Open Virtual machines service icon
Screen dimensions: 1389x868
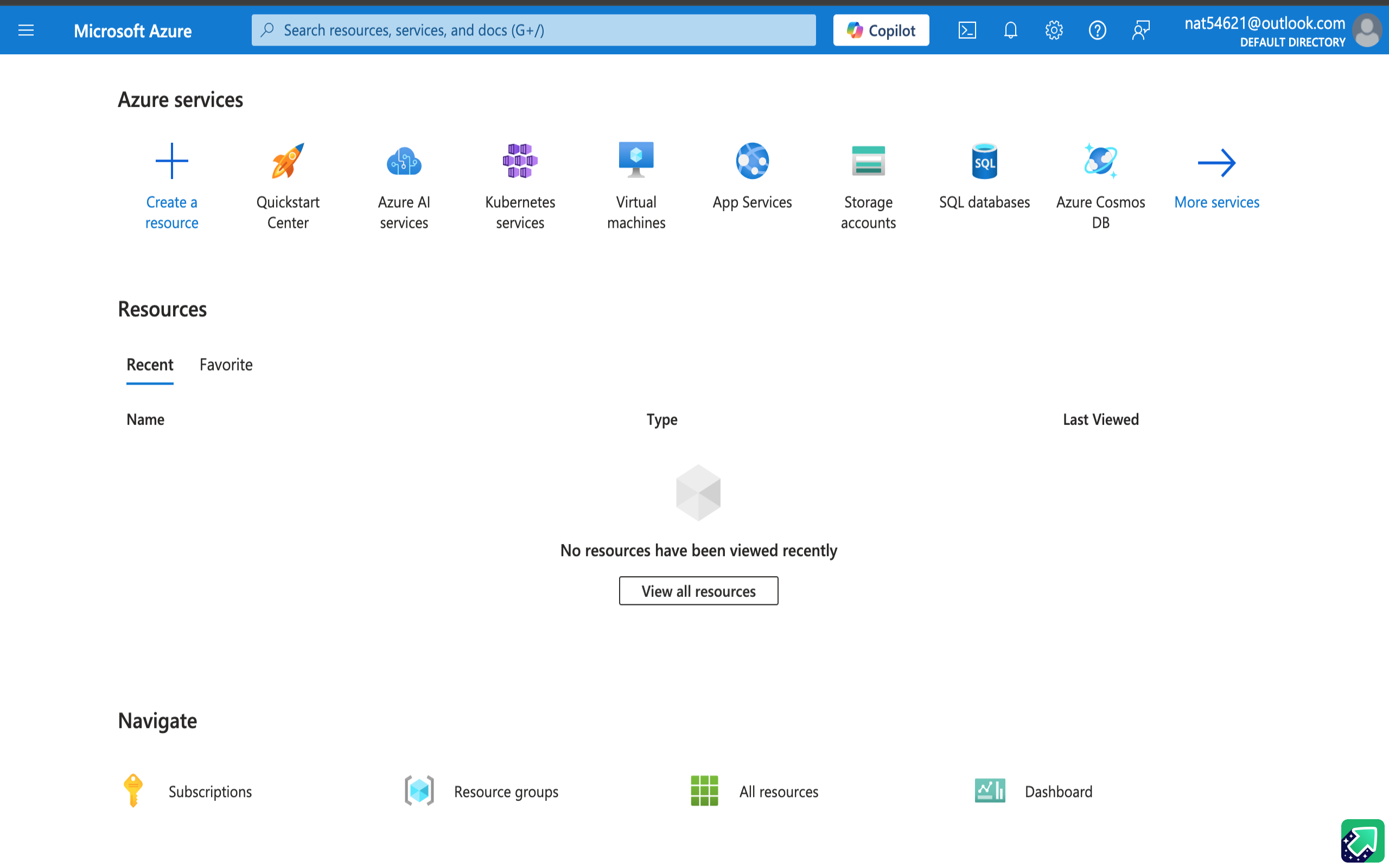(636, 160)
